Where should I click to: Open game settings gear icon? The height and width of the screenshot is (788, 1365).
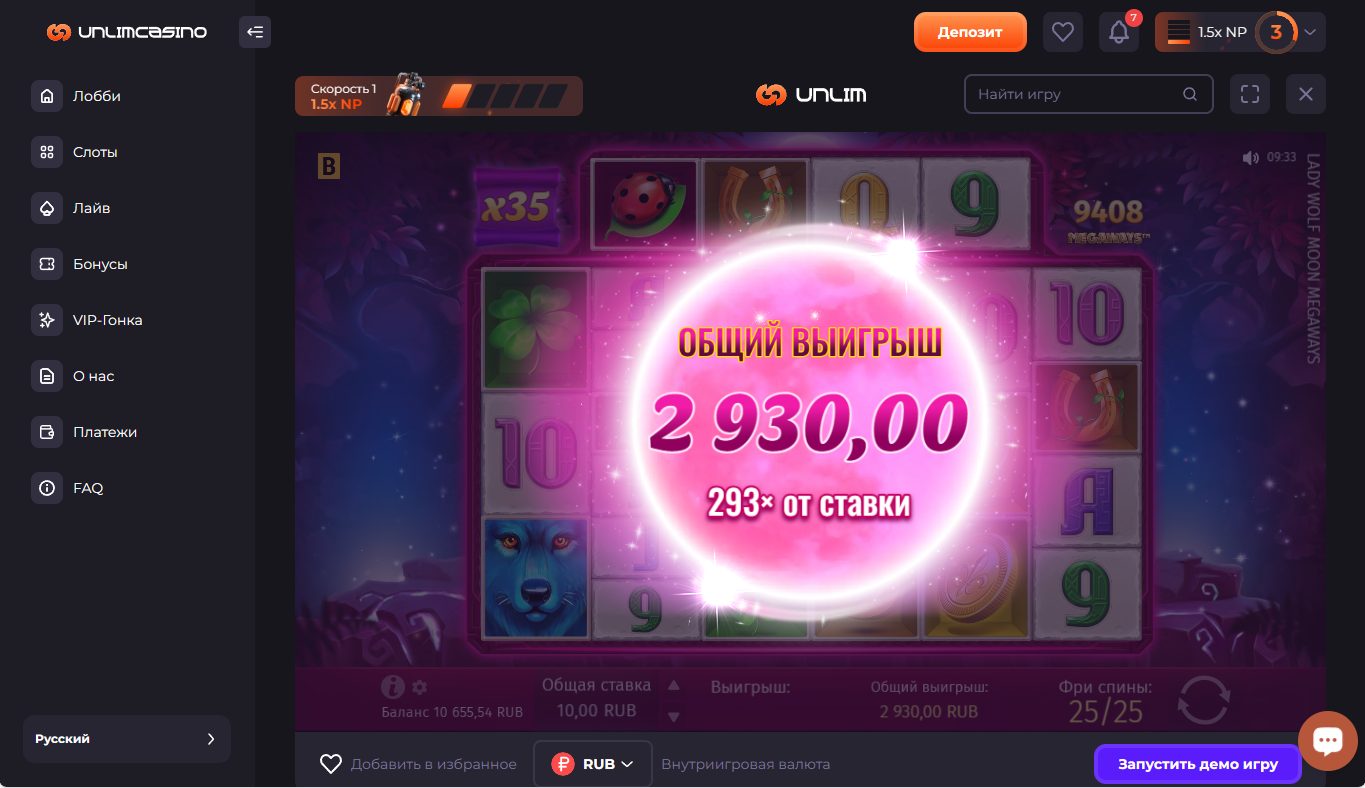419,688
